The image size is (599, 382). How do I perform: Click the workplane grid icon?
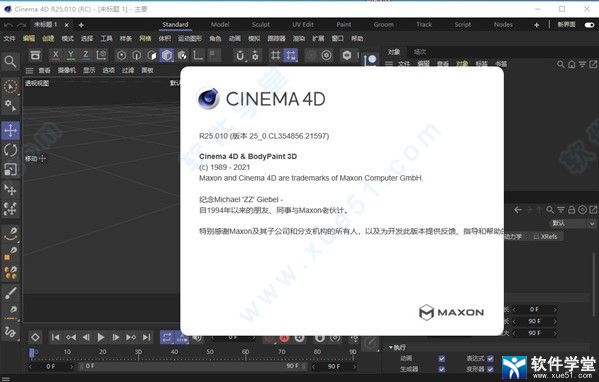[275, 55]
